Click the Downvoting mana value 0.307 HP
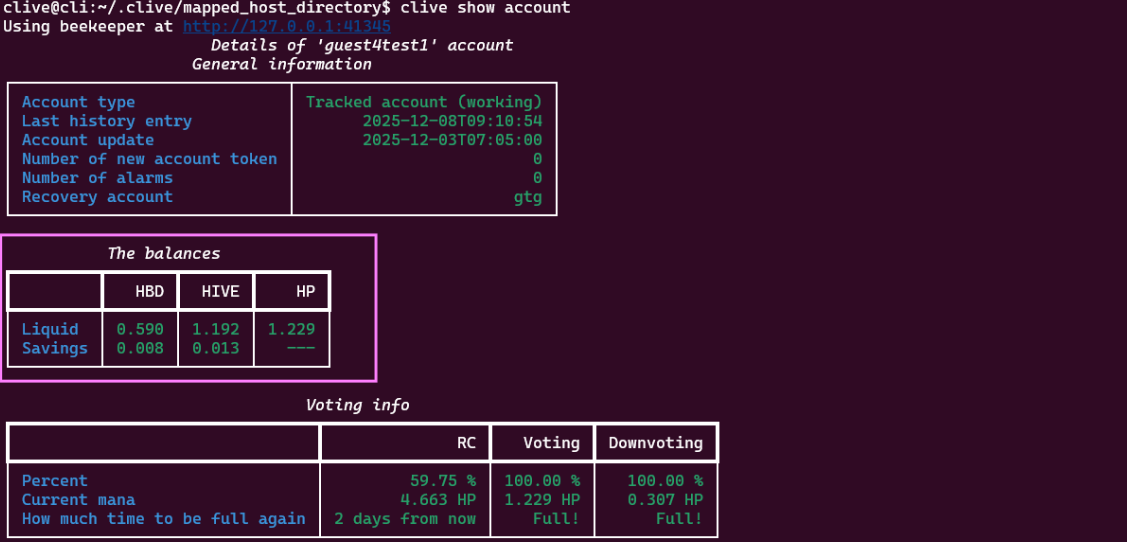1127x542 pixels. [665, 500]
